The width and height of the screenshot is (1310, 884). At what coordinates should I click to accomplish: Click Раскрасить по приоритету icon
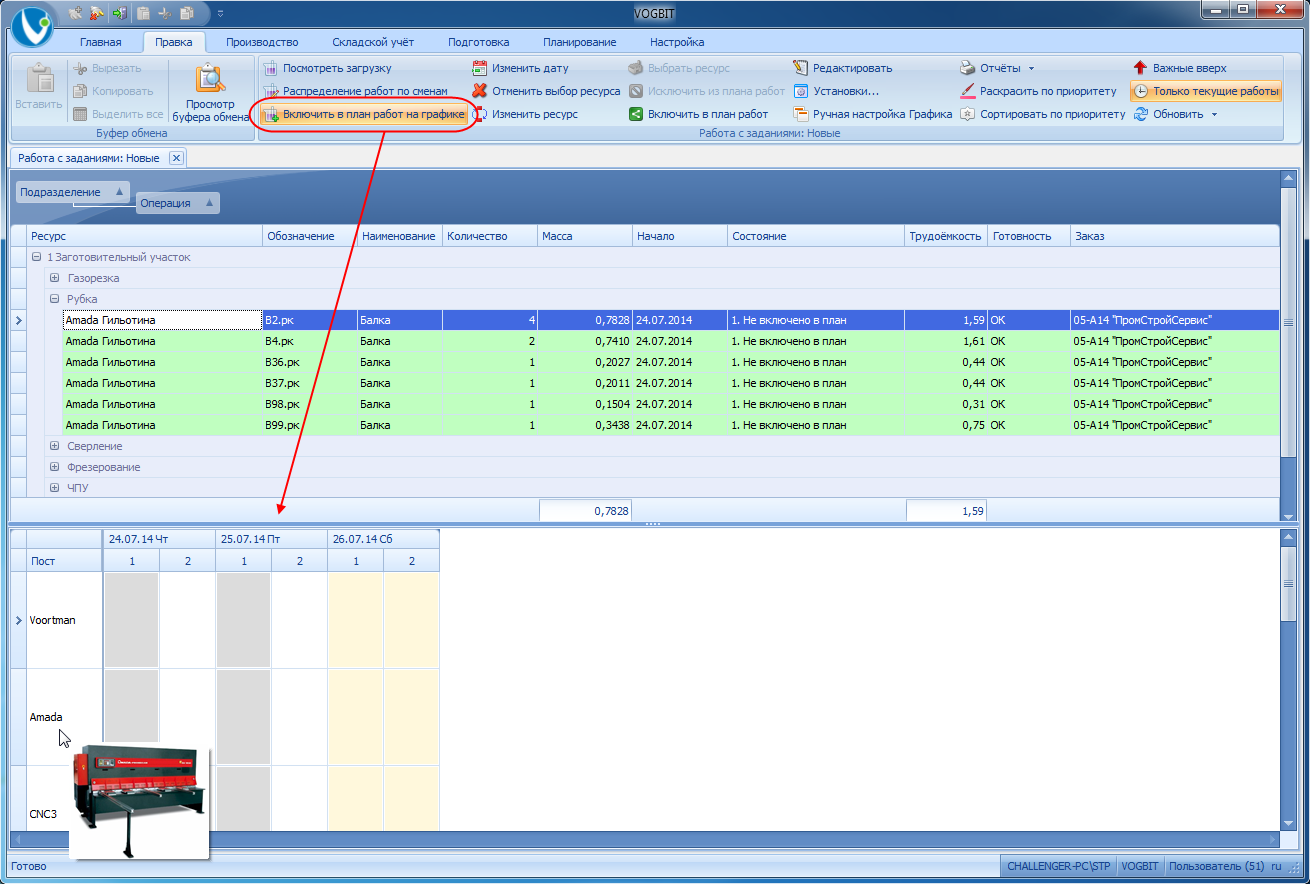point(967,91)
